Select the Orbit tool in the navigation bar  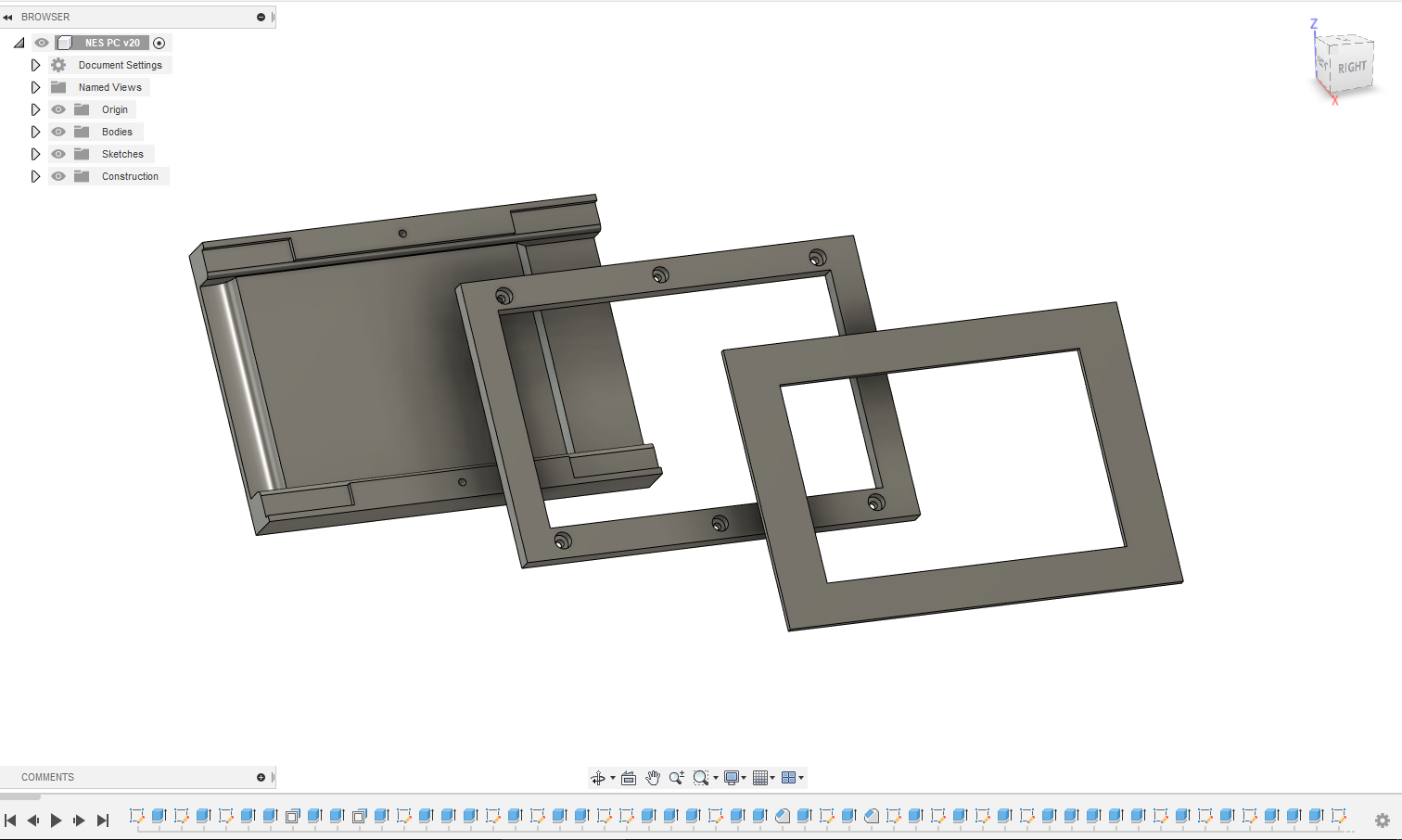pyautogui.click(x=599, y=777)
